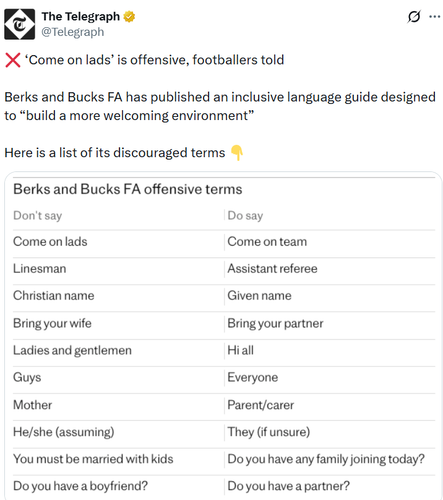443x500 pixels.
Task: Open the Grok slash-circle icon
Action: pyautogui.click(x=414, y=16)
